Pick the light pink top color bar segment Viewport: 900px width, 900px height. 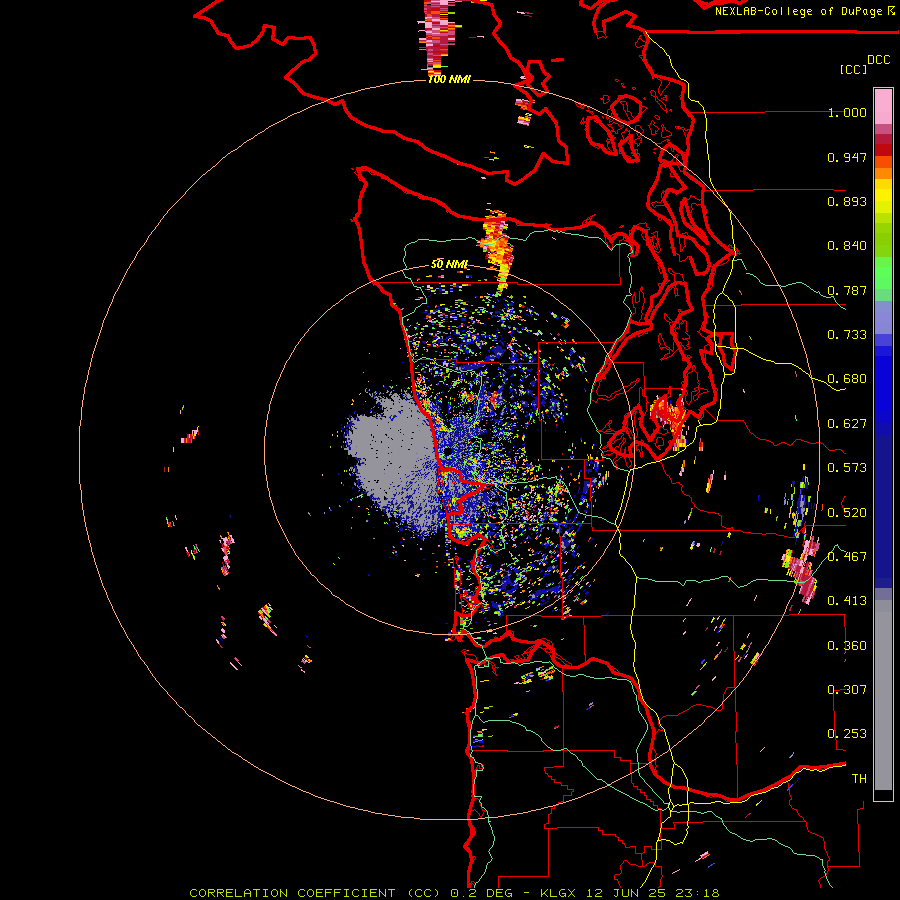[883, 107]
